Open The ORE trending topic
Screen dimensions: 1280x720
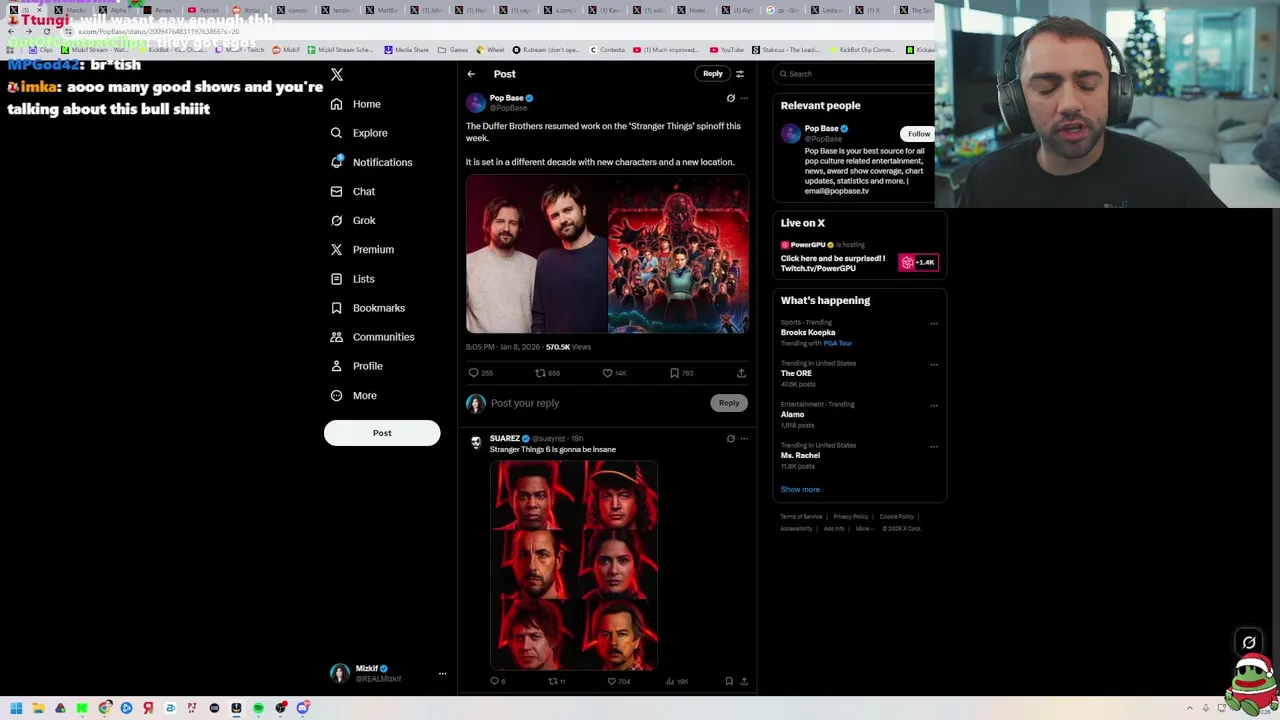(x=797, y=373)
